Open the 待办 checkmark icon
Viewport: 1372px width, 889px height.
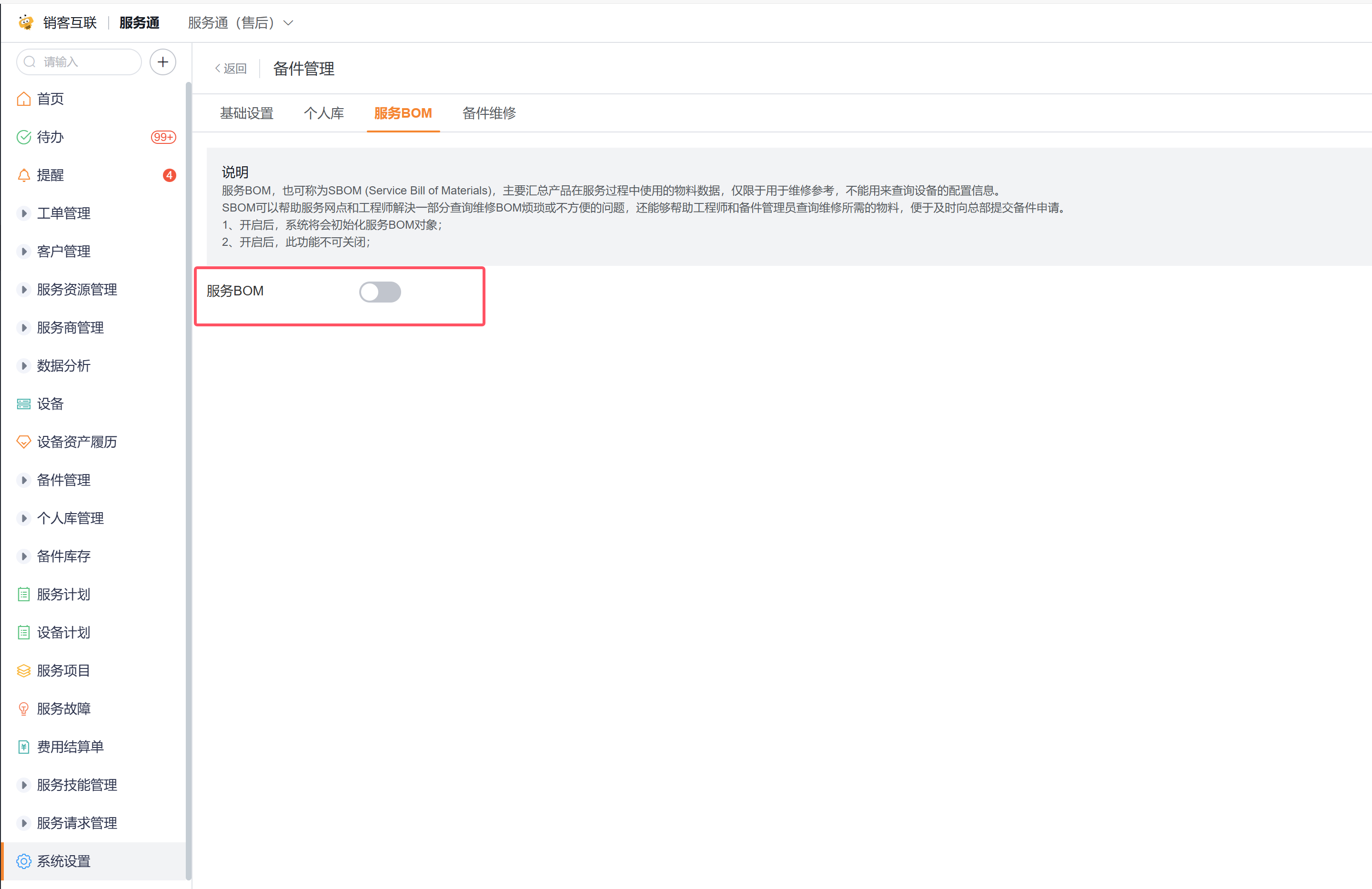24,137
